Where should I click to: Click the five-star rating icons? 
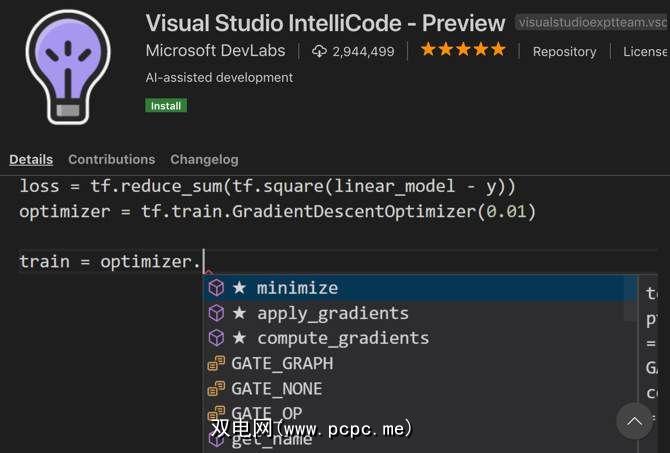point(463,50)
